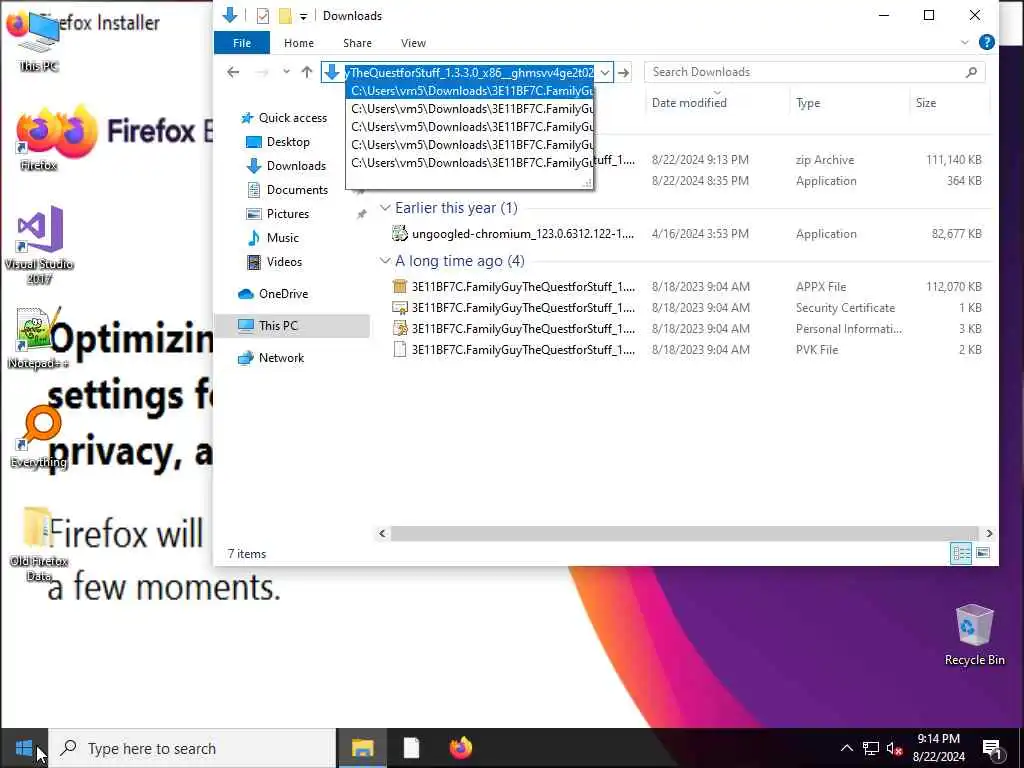
Task: Click the search magnifier icon
Action: tap(972, 72)
